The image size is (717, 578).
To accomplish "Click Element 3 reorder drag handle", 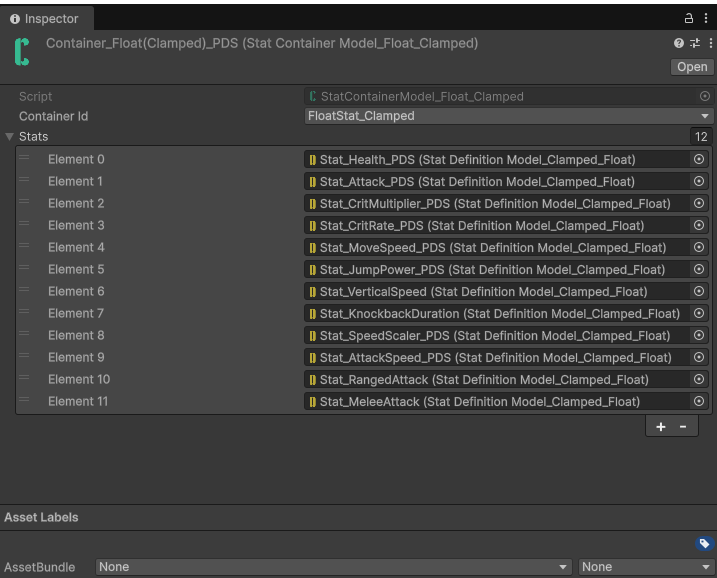I will coord(24,224).
